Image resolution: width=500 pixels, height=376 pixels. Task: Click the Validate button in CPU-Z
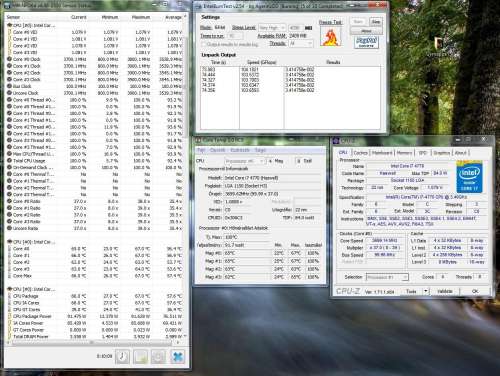(444, 291)
